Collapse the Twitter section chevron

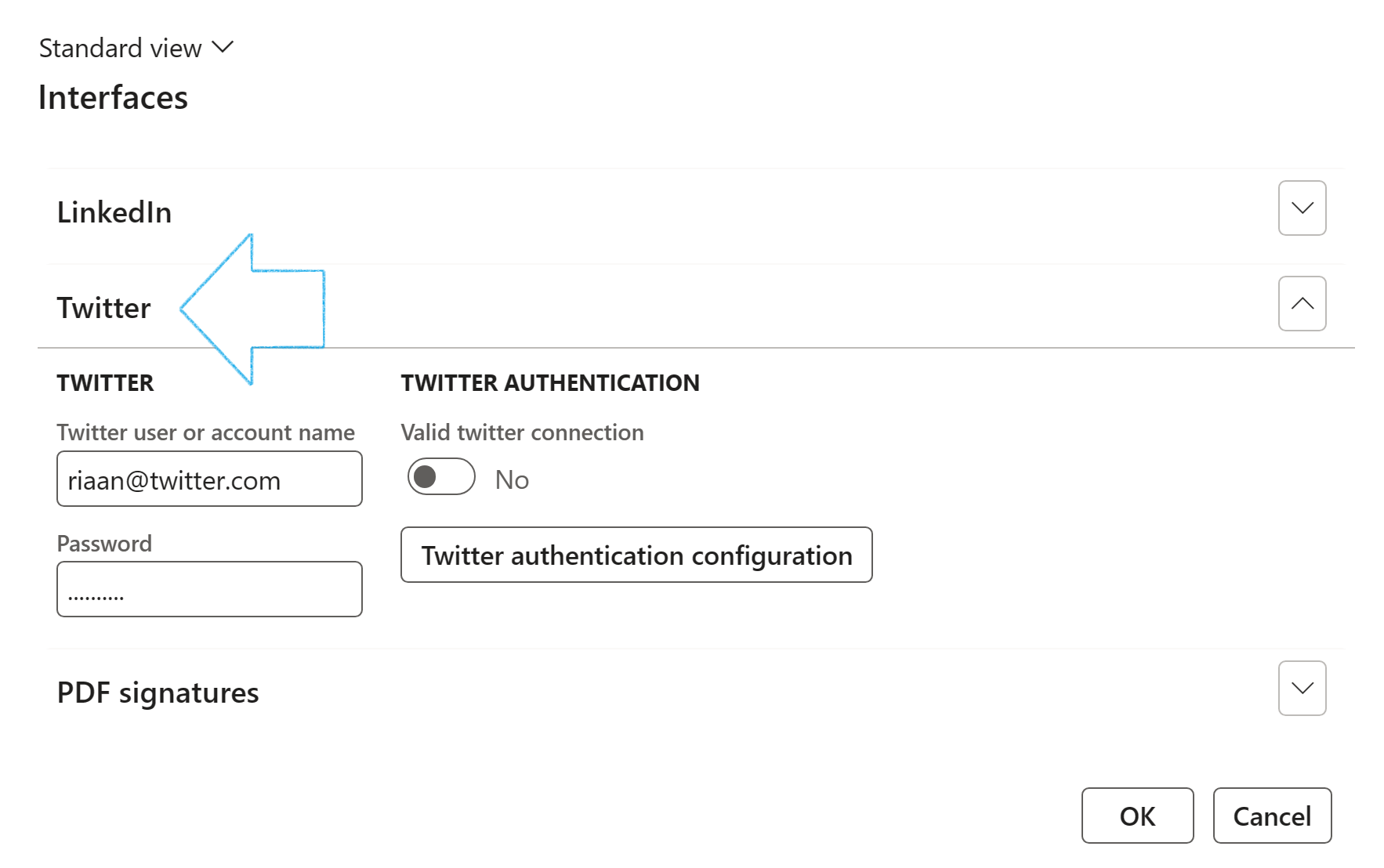1302,303
